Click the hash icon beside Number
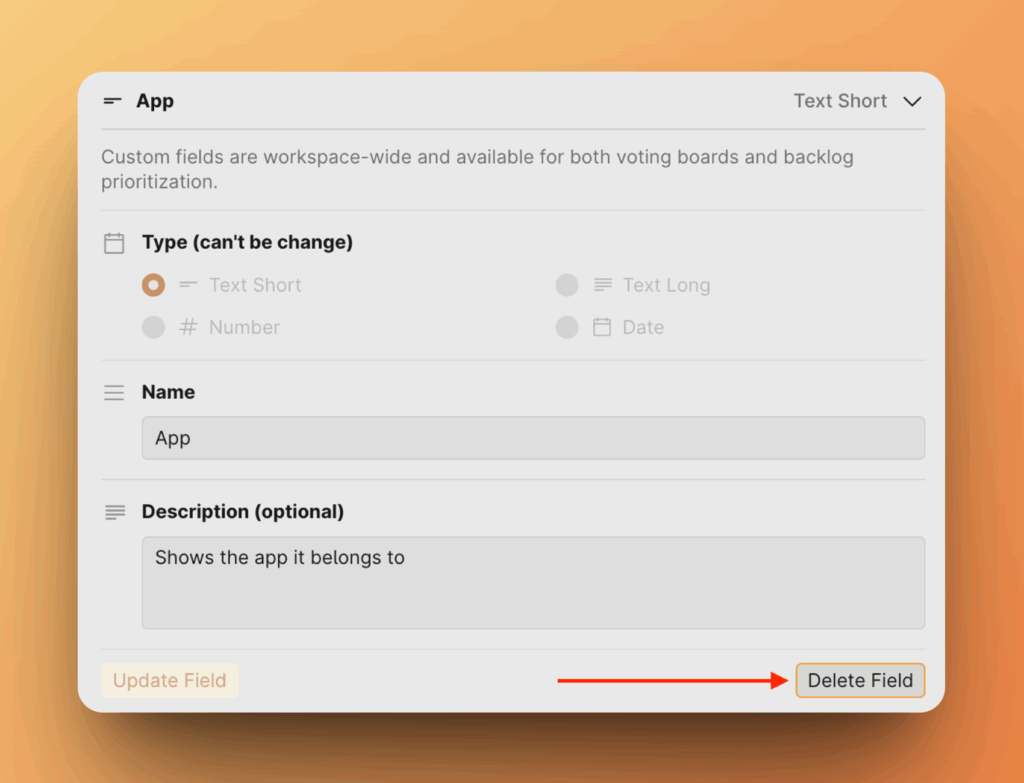This screenshot has width=1024, height=783. 188,327
